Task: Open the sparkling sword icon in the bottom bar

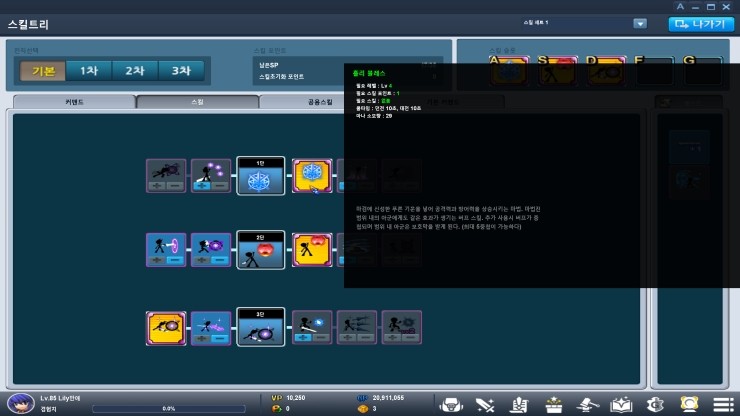Action: pyautogui.click(x=485, y=405)
